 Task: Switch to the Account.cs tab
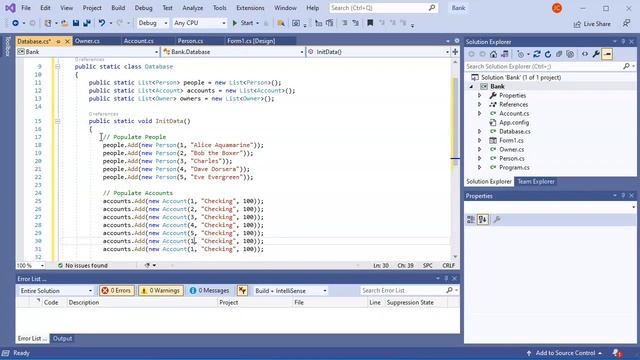[139, 41]
